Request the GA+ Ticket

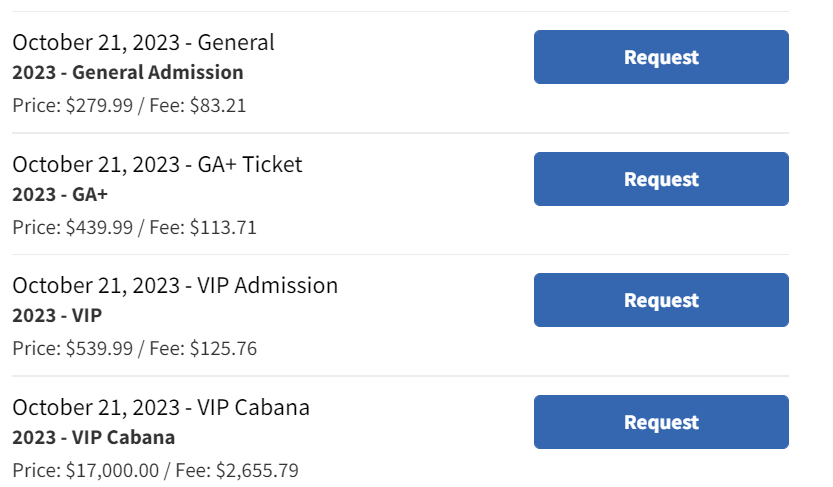click(661, 179)
